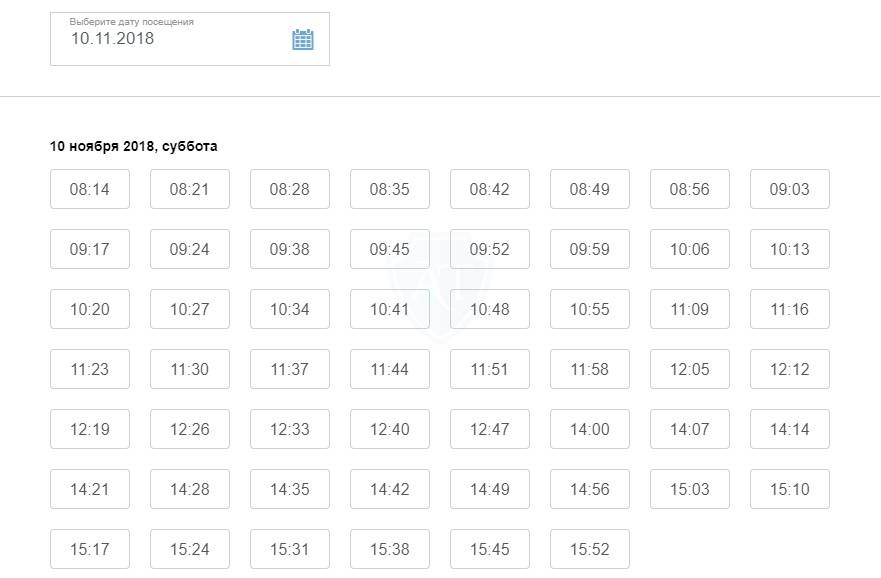Choose the 09:45 time slot
Viewport: 881px width, 578px height.
point(390,249)
